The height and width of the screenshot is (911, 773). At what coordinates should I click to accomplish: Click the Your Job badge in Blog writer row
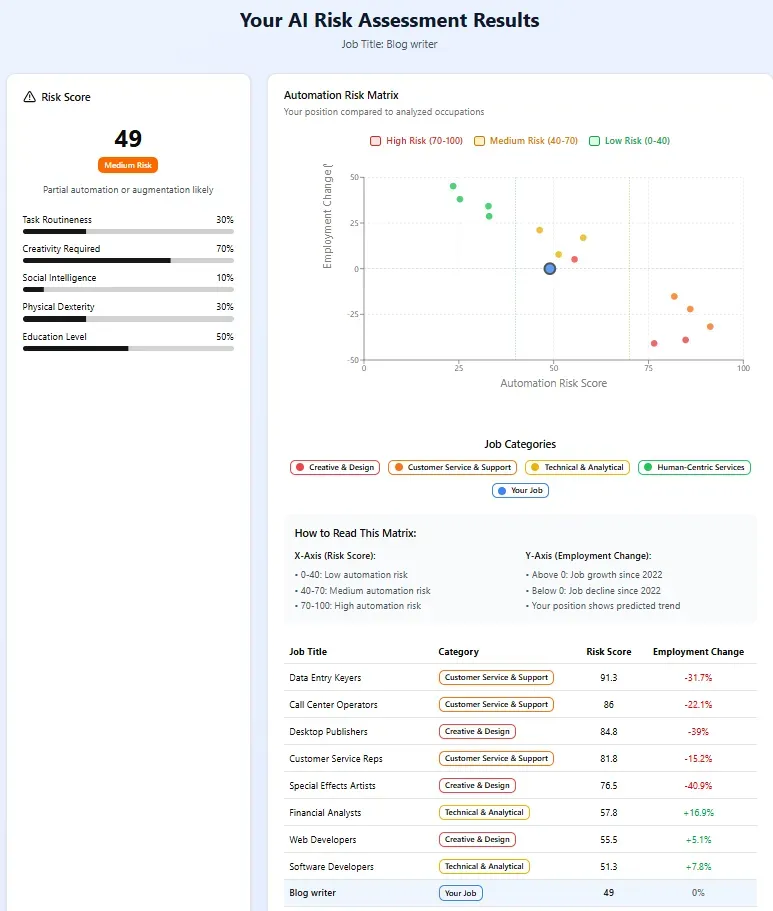460,893
